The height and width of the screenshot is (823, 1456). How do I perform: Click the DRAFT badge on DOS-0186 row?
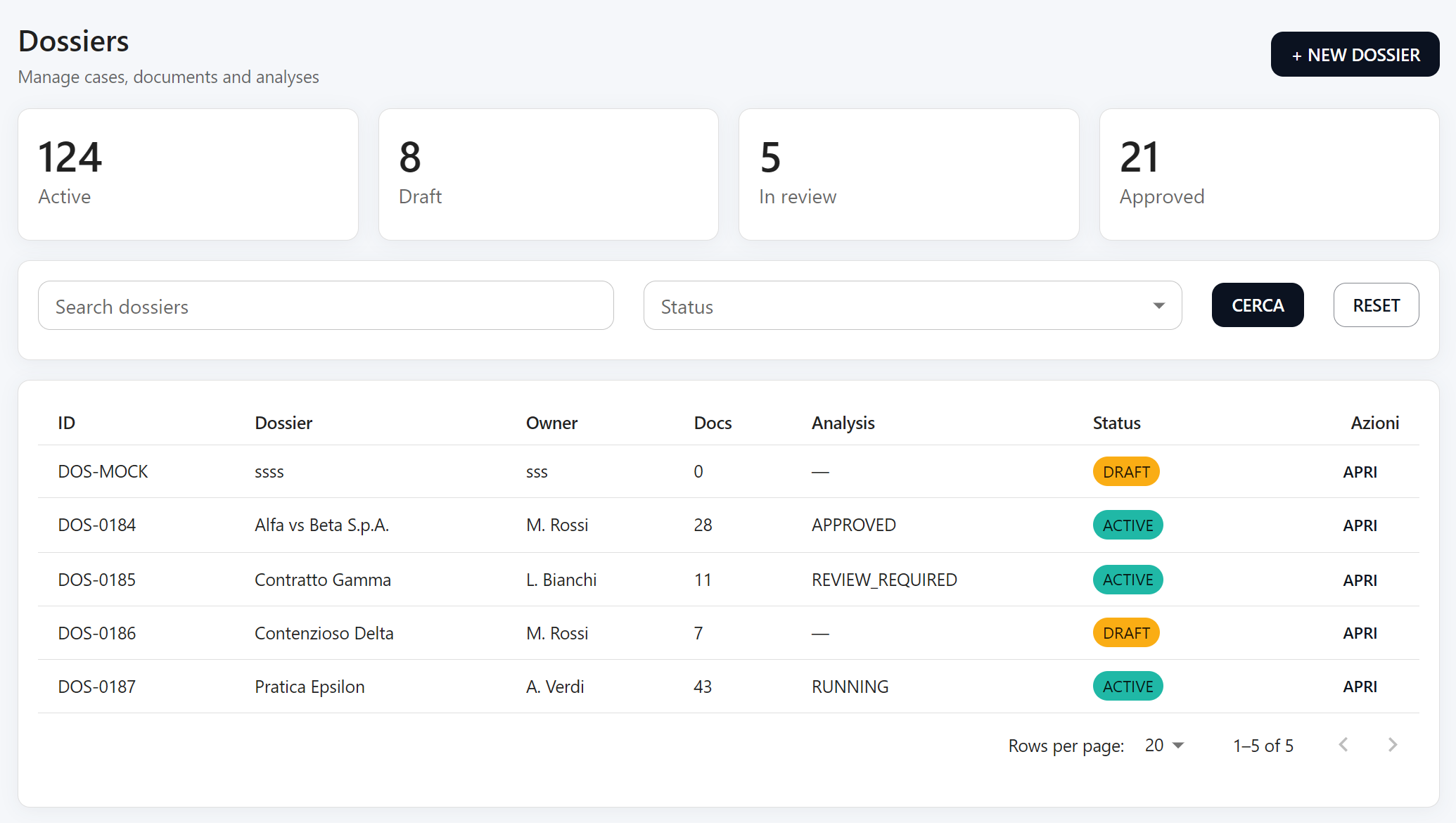[1126, 633]
